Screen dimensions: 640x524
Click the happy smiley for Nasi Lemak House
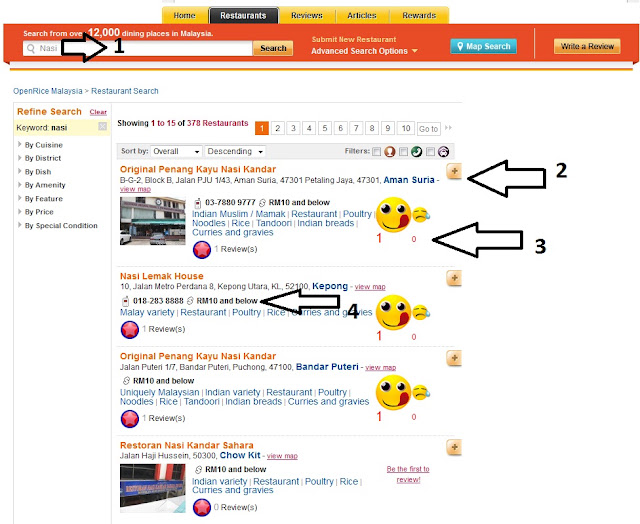coord(393,313)
